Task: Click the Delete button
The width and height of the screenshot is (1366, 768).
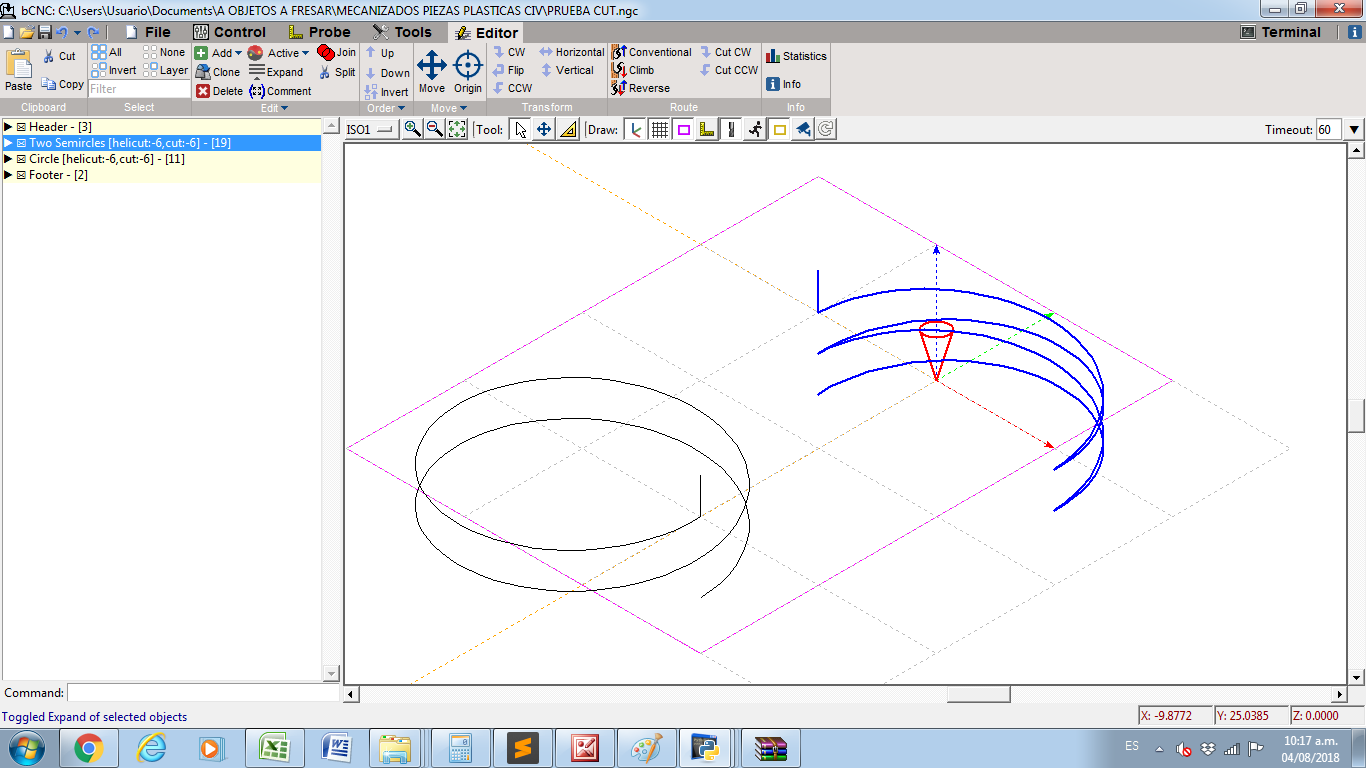Action: coord(218,91)
